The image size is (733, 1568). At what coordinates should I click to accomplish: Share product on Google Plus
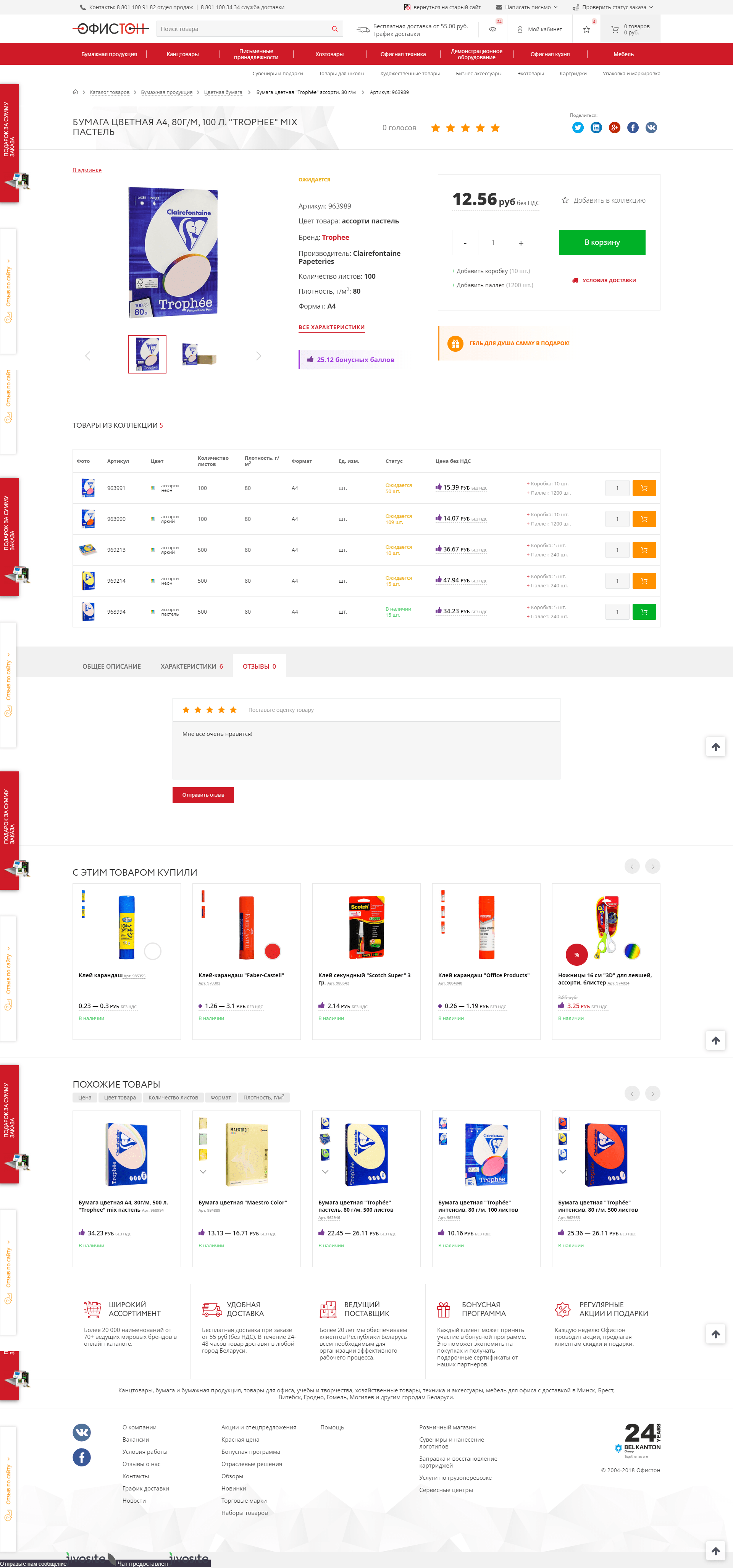click(614, 127)
